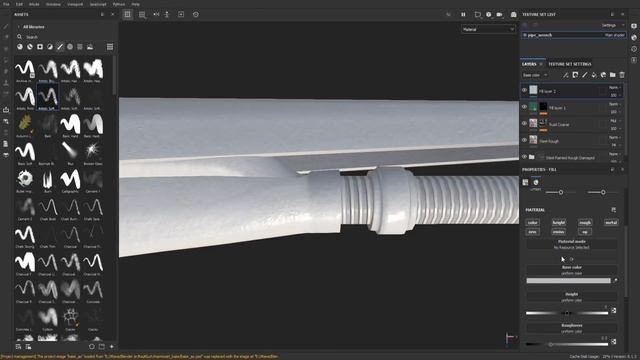
Task: Open Rust Coarse blend mode dropdown
Action: pyautogui.click(x=615, y=121)
